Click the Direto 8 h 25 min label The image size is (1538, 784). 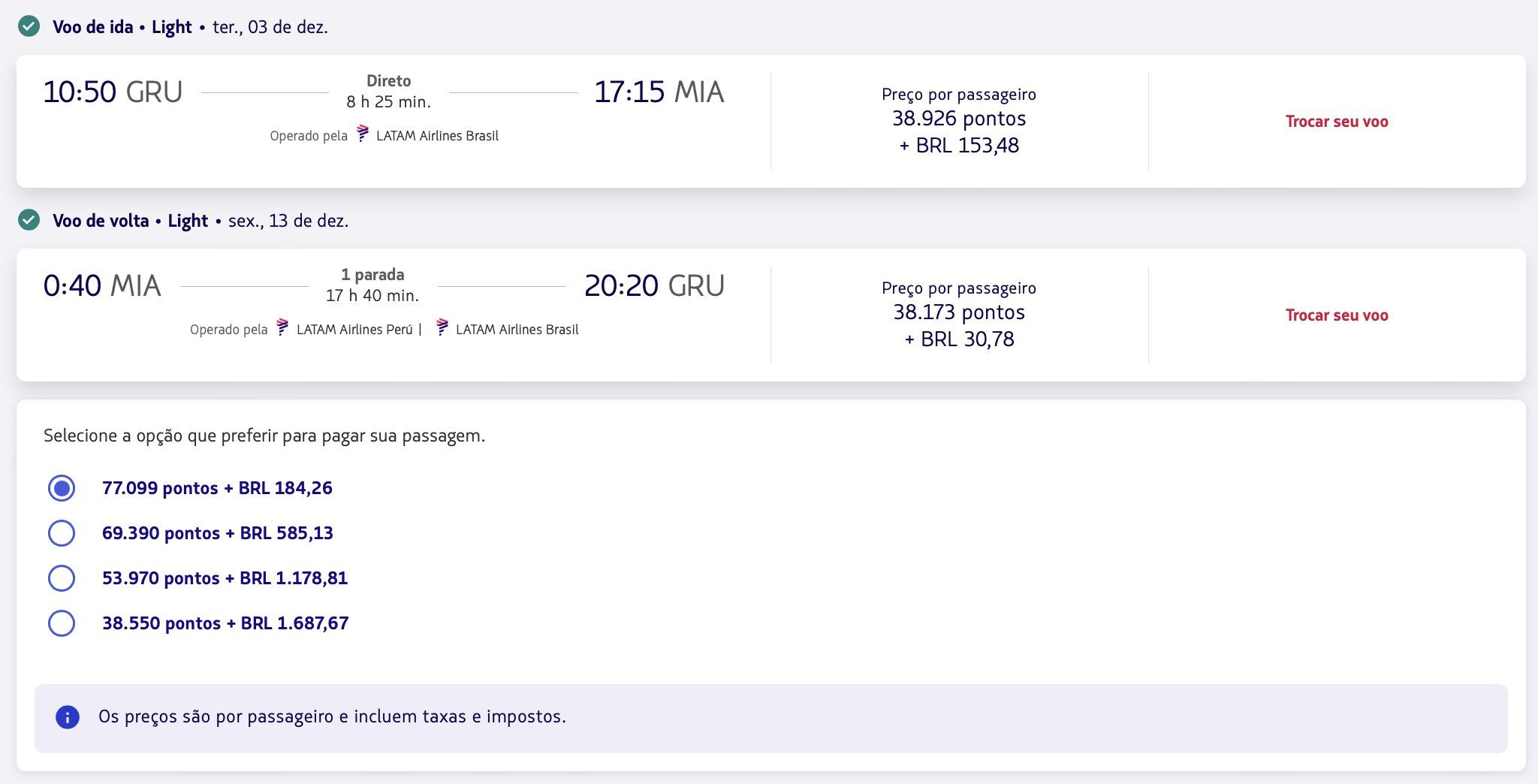click(388, 92)
